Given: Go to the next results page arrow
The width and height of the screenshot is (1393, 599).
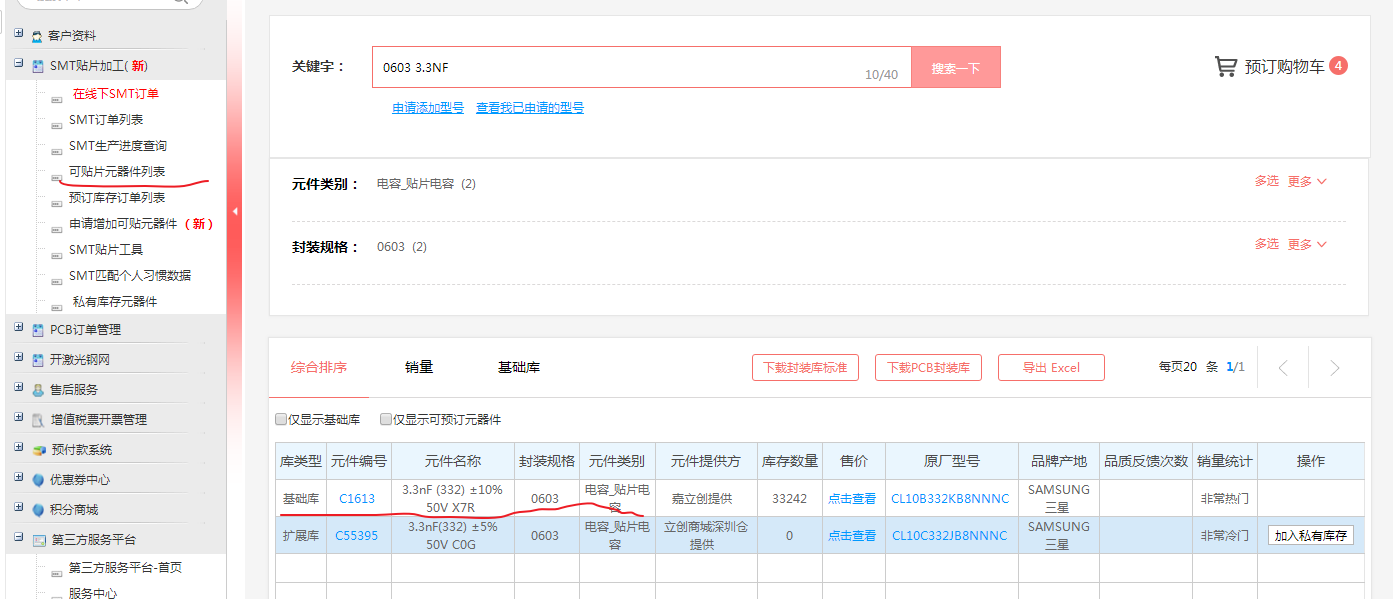Looking at the screenshot, I should [x=1334, y=368].
